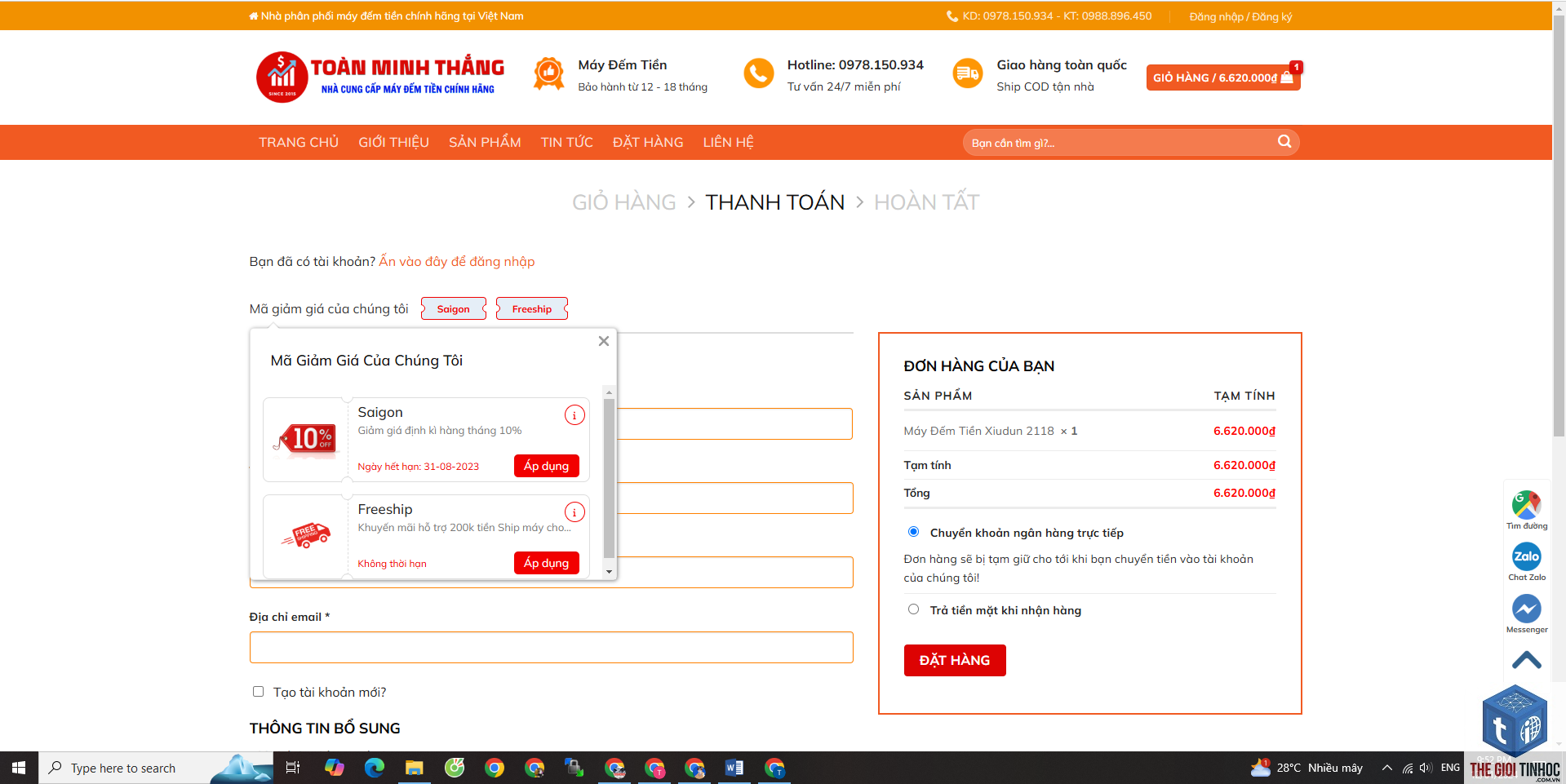Apply the Freeship discount code
The height and width of the screenshot is (784, 1566).
click(x=547, y=563)
